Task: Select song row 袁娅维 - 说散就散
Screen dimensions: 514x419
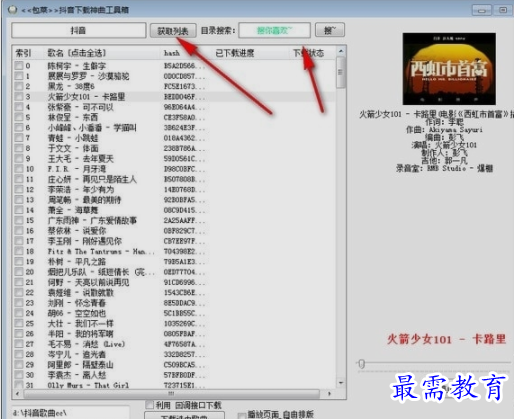Action: tap(173, 293)
